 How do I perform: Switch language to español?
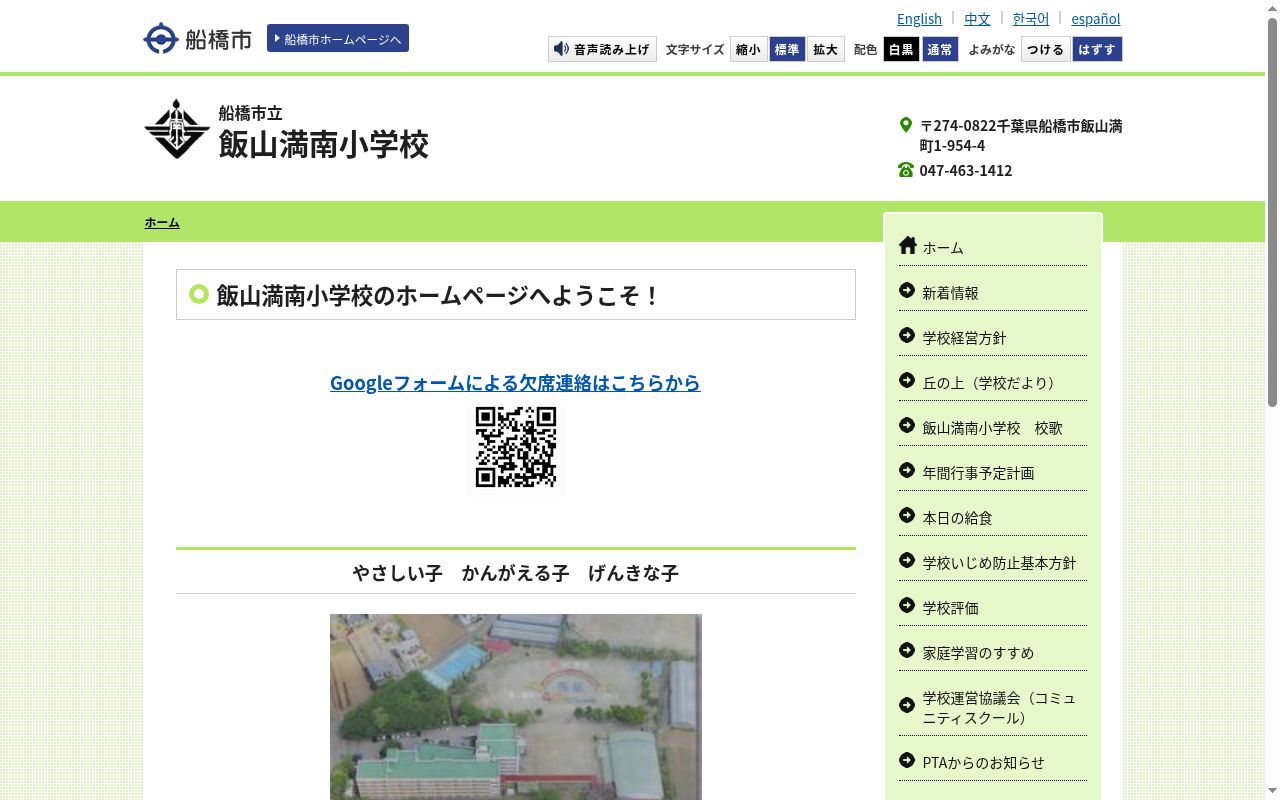[1096, 18]
